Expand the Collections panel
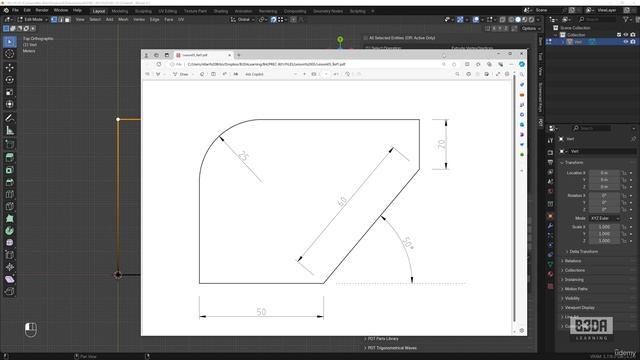 [x=574, y=270]
